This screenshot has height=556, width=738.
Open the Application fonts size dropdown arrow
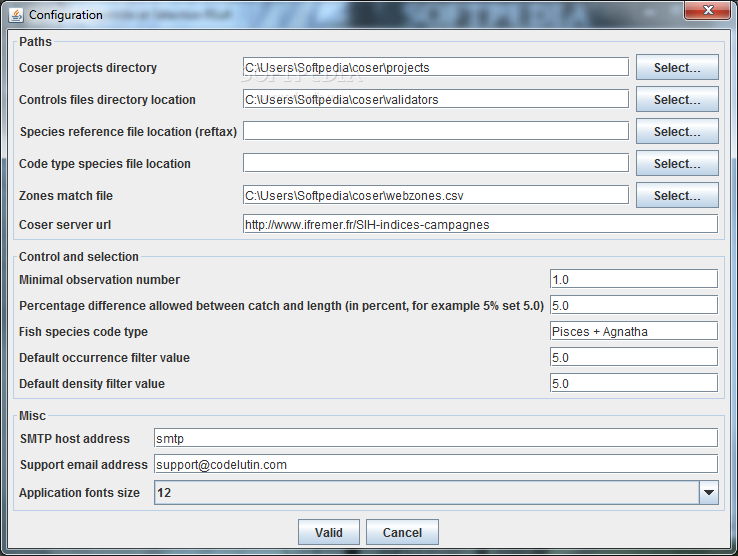708,492
